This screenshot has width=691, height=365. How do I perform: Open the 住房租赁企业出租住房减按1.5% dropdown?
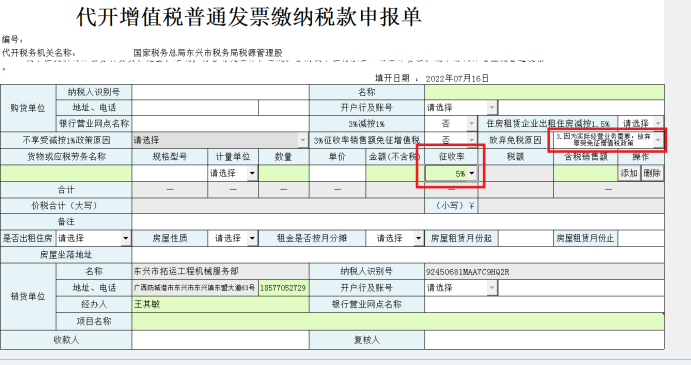641,123
